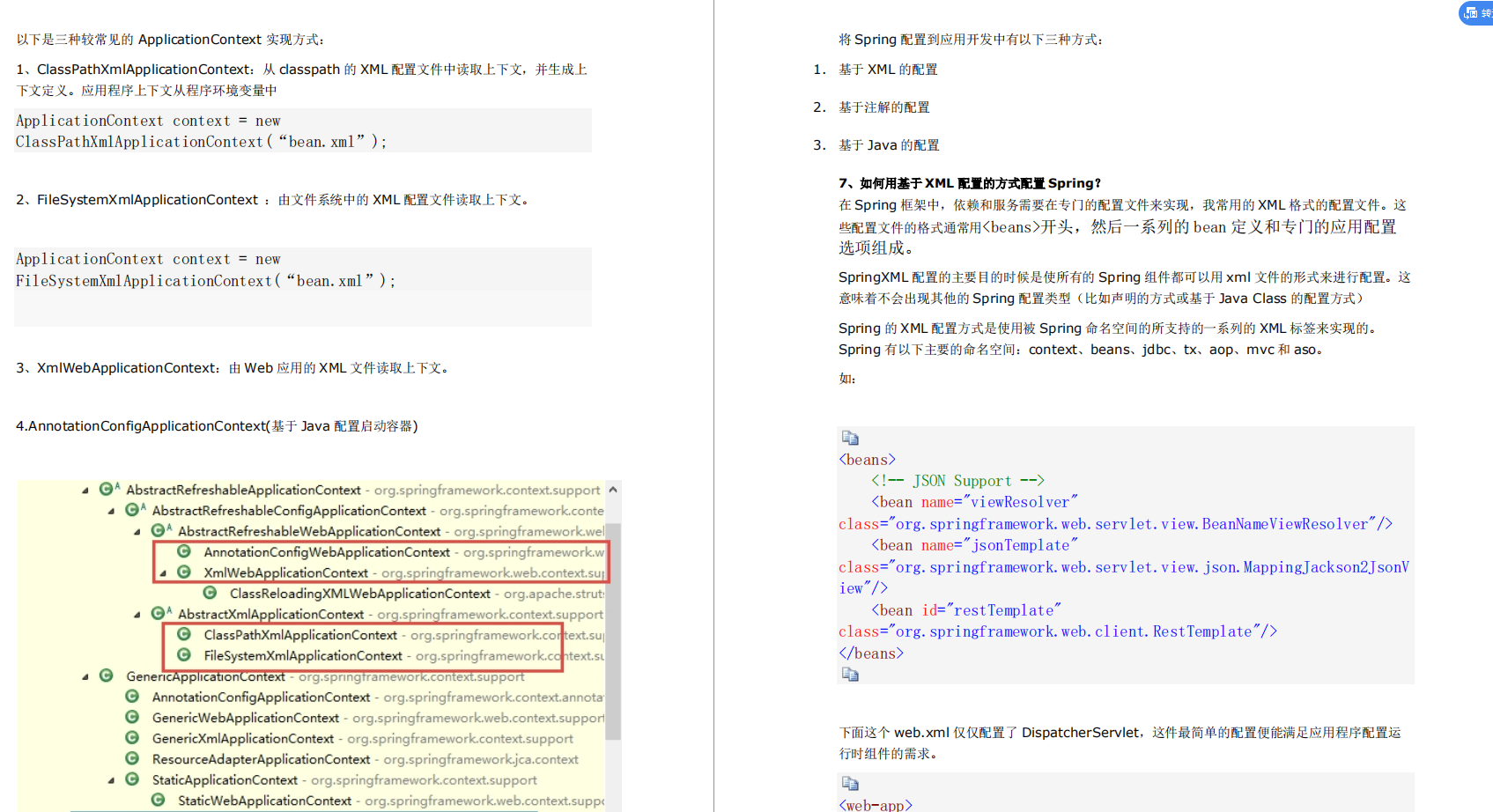Click the '<beans>' opening tag code line

868,460
